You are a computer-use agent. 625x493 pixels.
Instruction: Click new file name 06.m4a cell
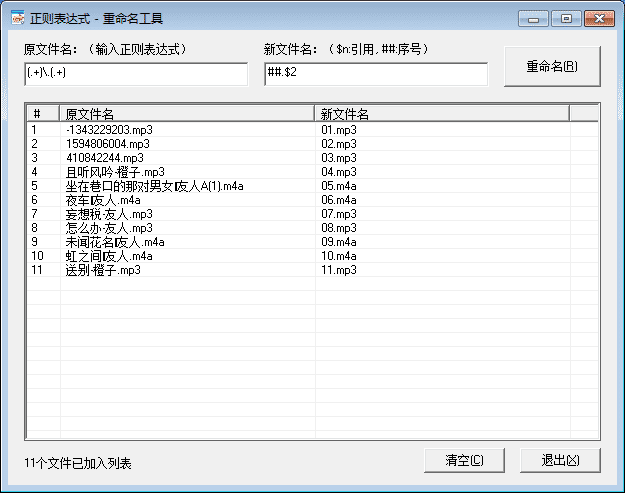point(339,200)
